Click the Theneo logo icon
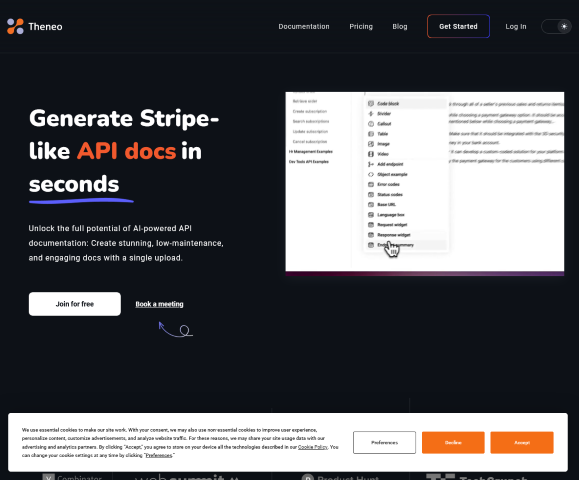This screenshot has height=480, width=579. click(x=15, y=27)
